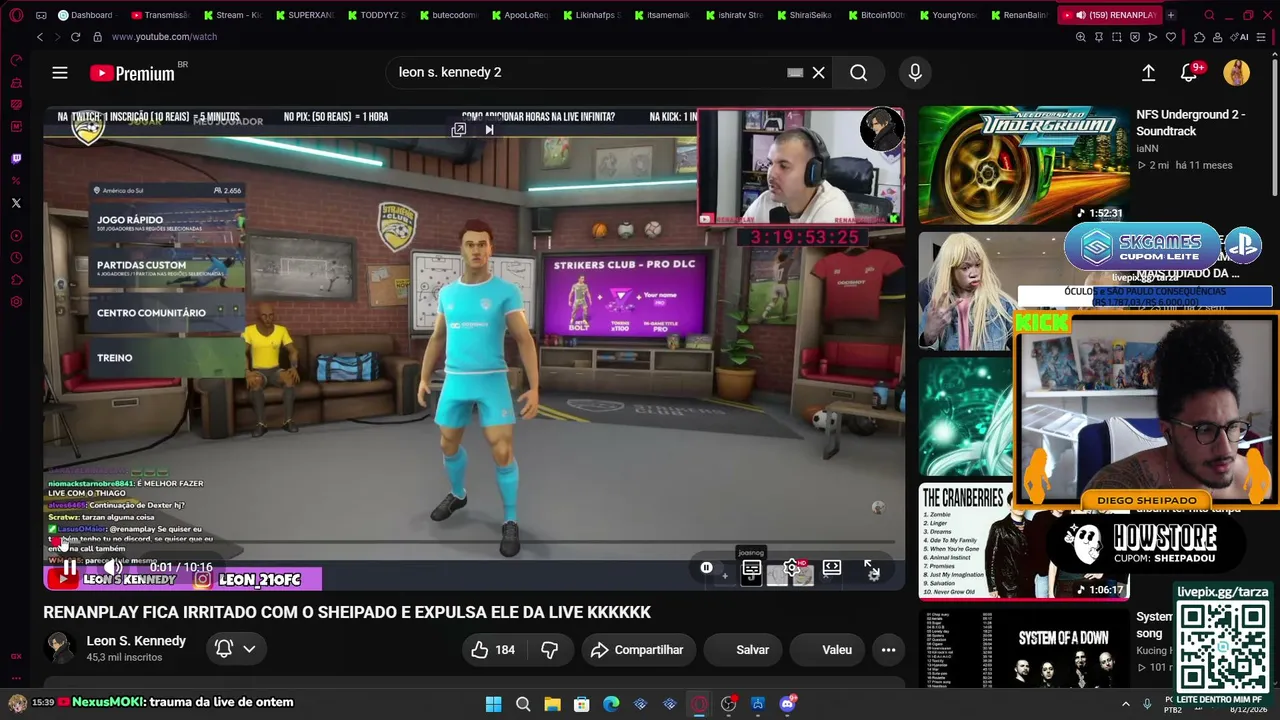Switch to the SUPERXANDAO tab
This screenshot has height=720, width=1280.
[x=304, y=15]
